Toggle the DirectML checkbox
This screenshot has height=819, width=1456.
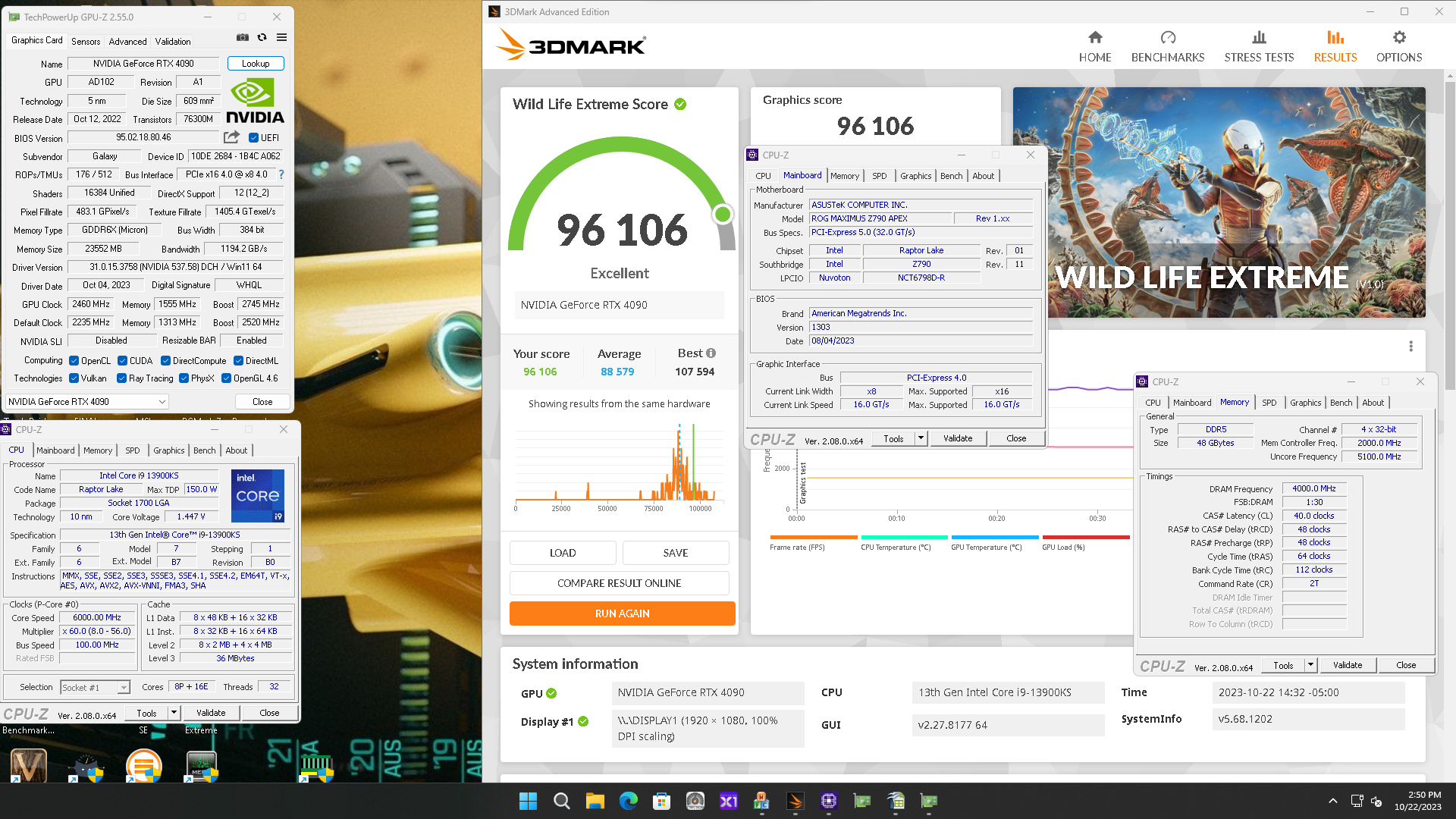tap(238, 361)
